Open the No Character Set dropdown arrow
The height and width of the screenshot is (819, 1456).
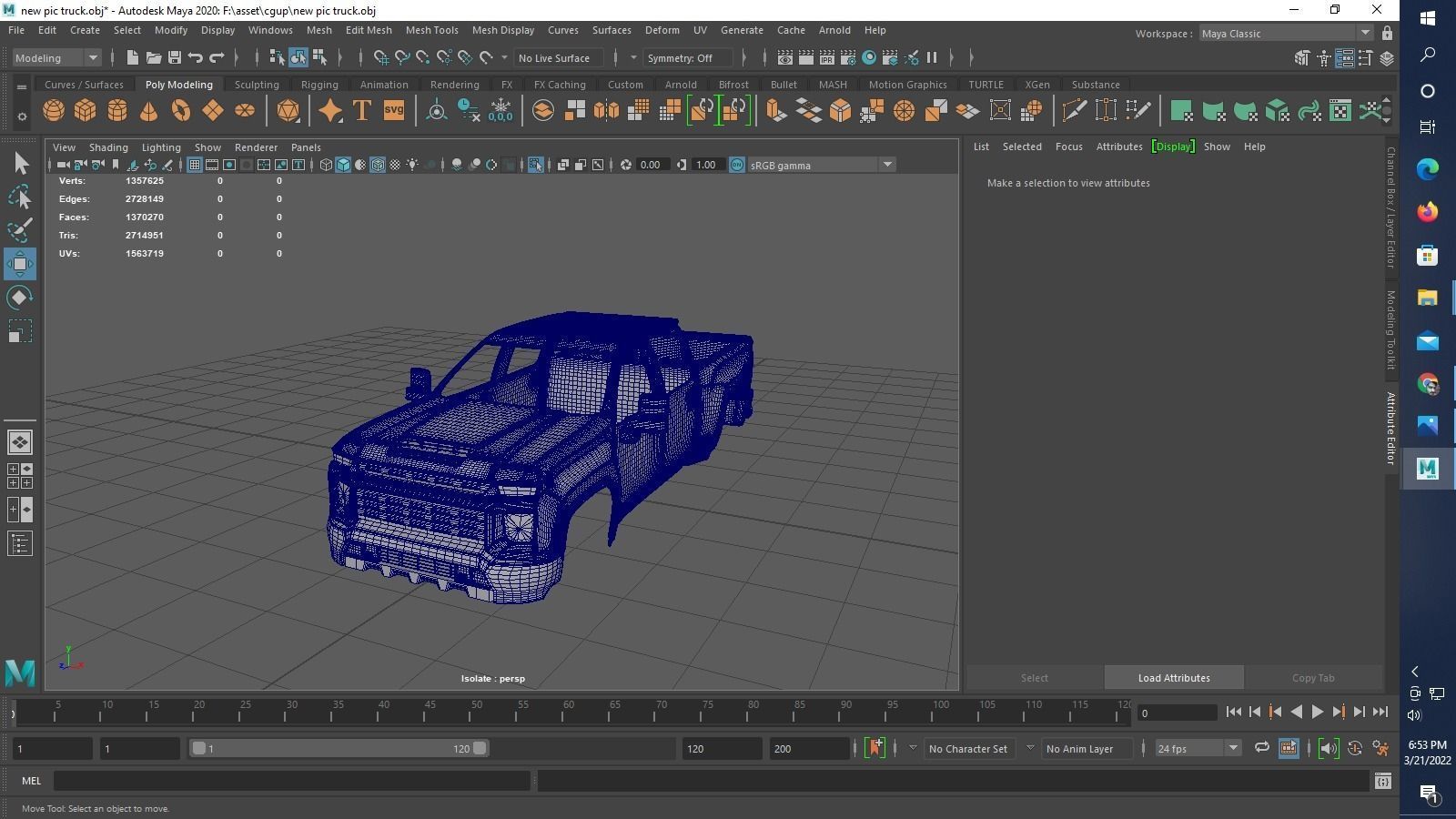[913, 748]
